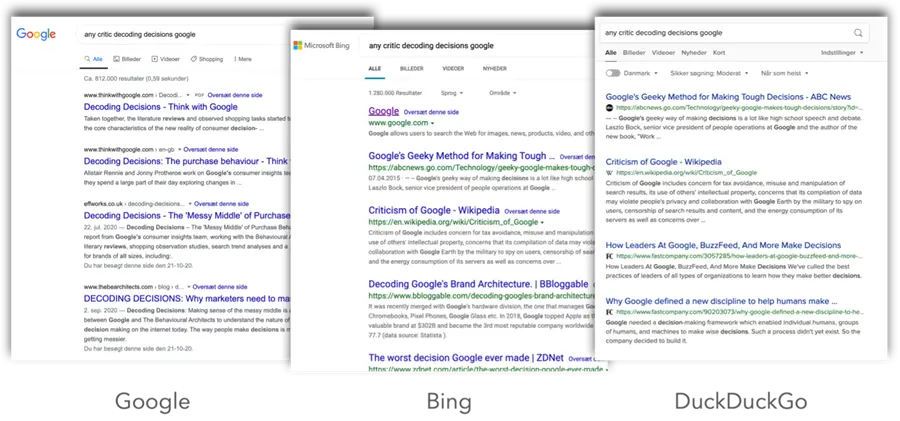Open DECODING DECISIONS: Why marketers result

(187, 299)
